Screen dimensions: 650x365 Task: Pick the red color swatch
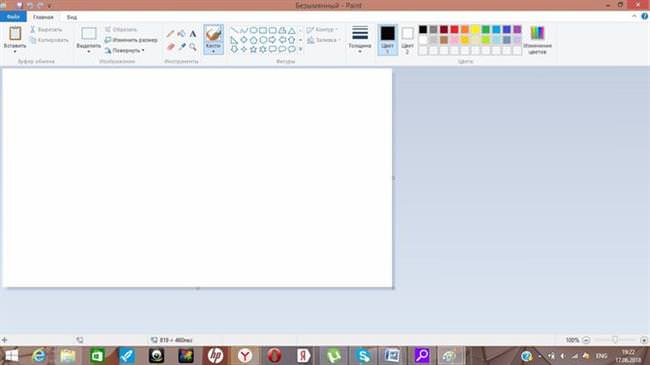[454, 29]
